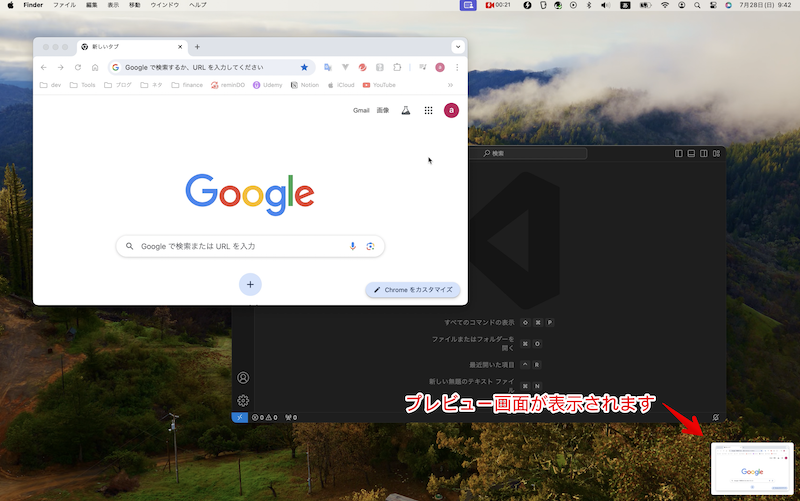Click Chrome をカスタマイズ button
Image resolution: width=800 pixels, height=501 pixels.
(413, 290)
